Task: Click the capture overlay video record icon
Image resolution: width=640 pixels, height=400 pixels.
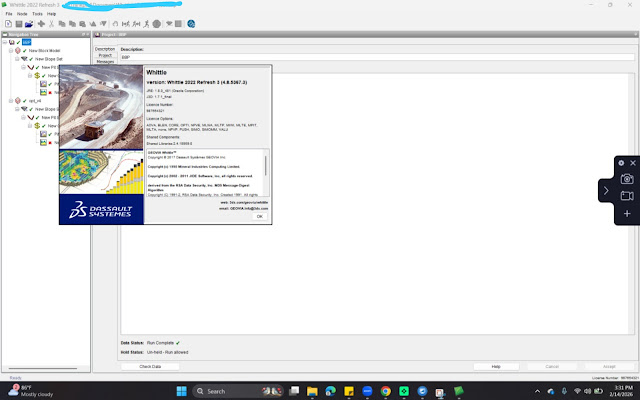Action: pos(627,196)
